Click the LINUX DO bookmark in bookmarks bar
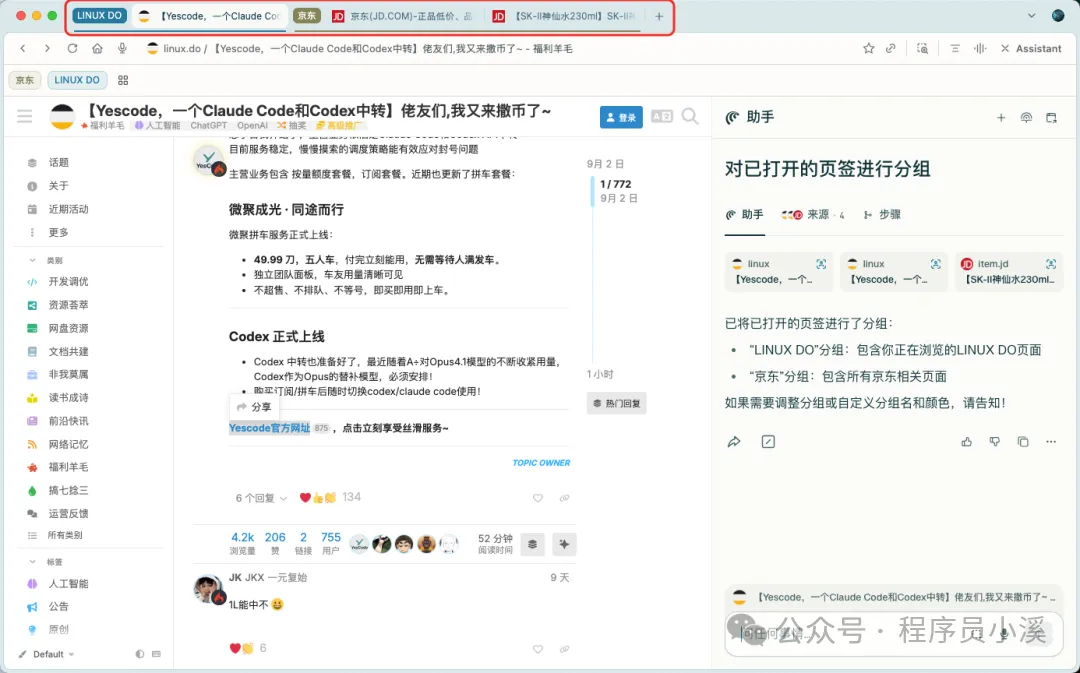 pyautogui.click(x=76, y=80)
